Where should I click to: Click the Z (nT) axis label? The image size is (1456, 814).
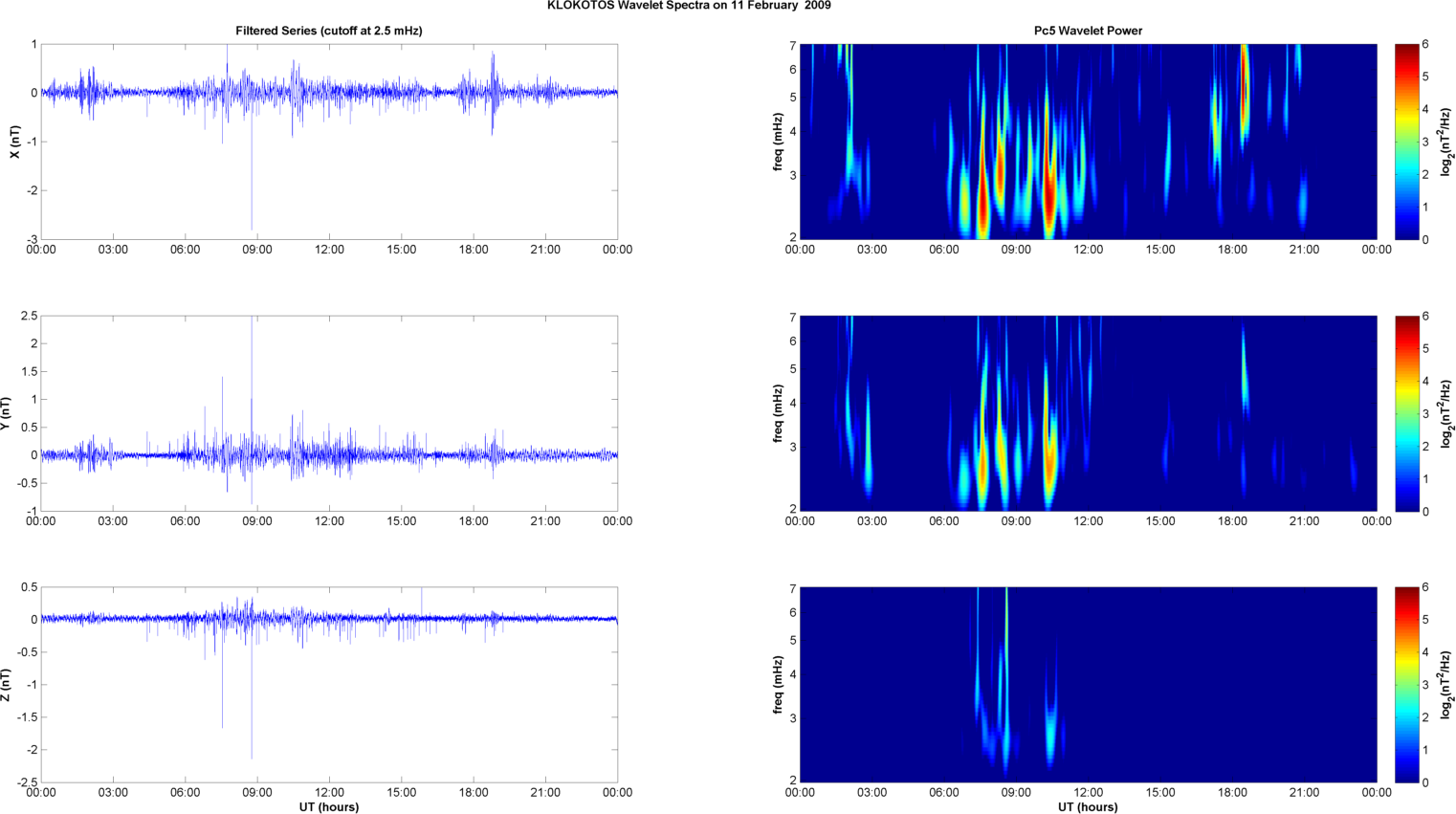(x=6, y=685)
